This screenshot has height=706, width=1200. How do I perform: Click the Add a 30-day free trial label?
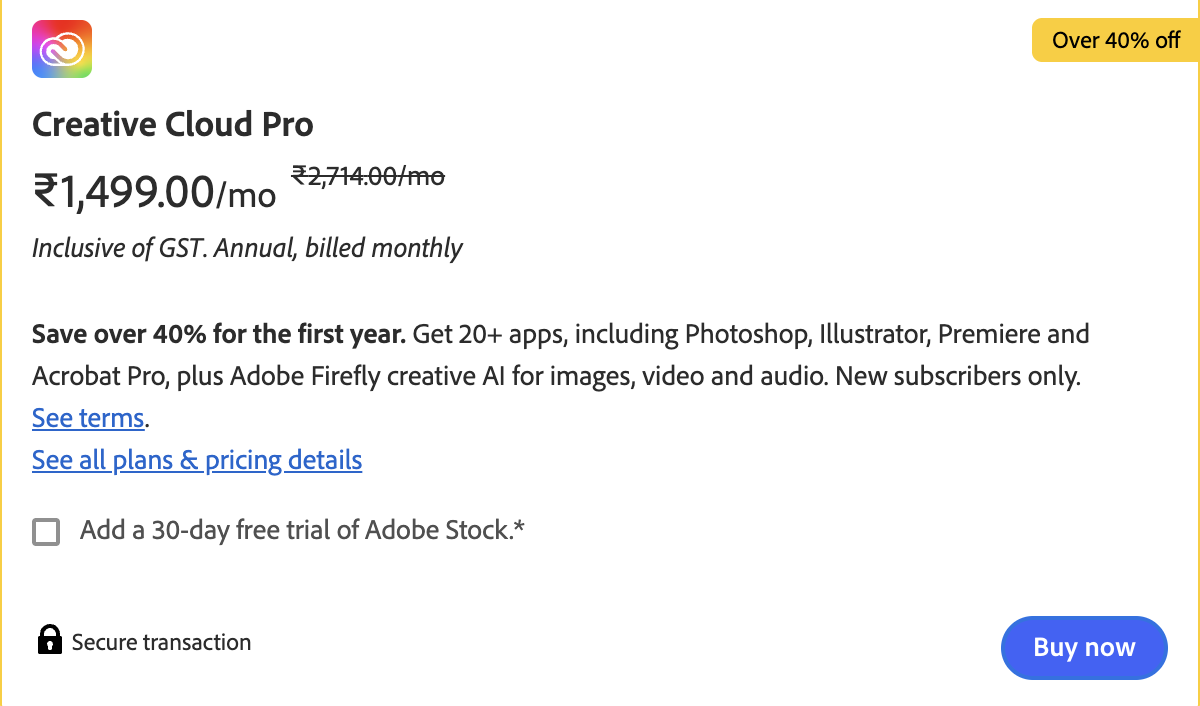click(302, 530)
